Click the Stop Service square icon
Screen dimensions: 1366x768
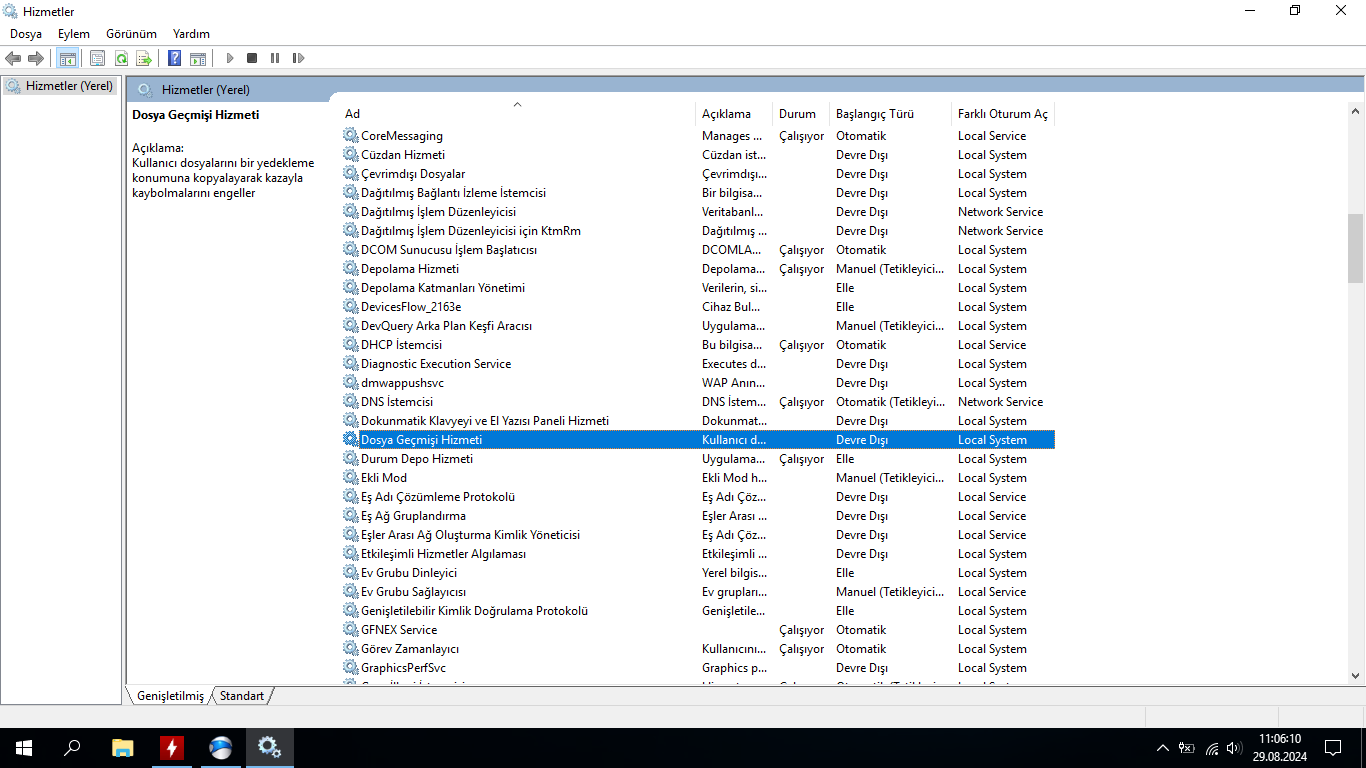252,58
